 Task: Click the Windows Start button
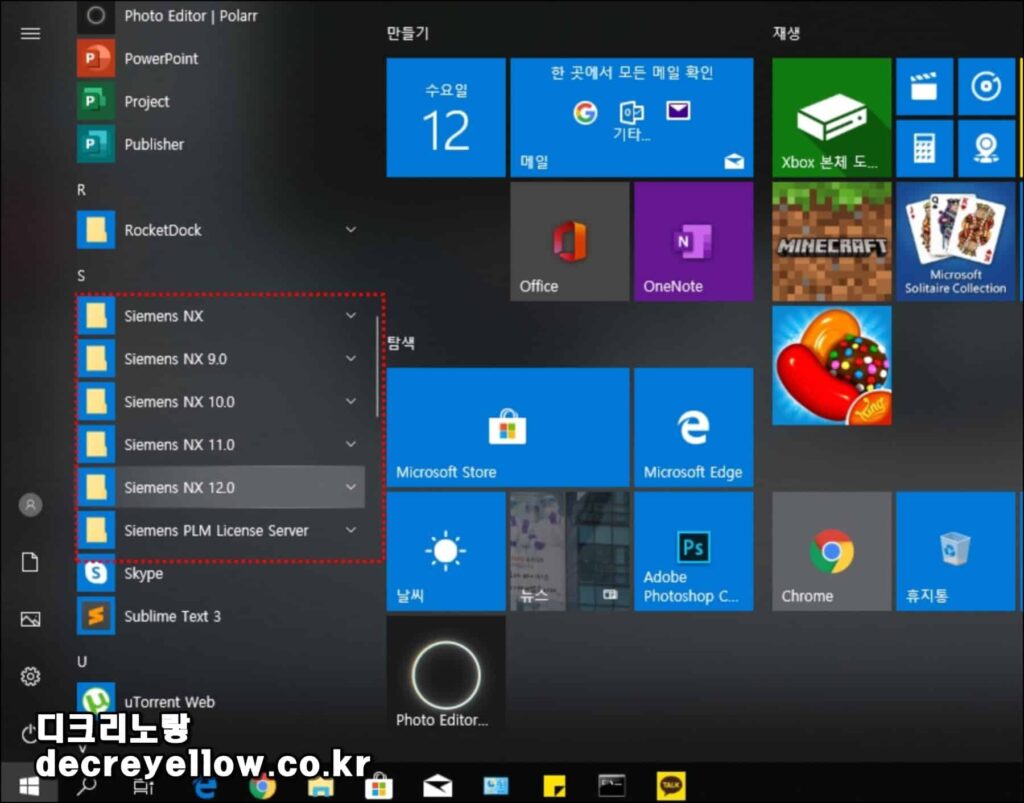tap(29, 785)
